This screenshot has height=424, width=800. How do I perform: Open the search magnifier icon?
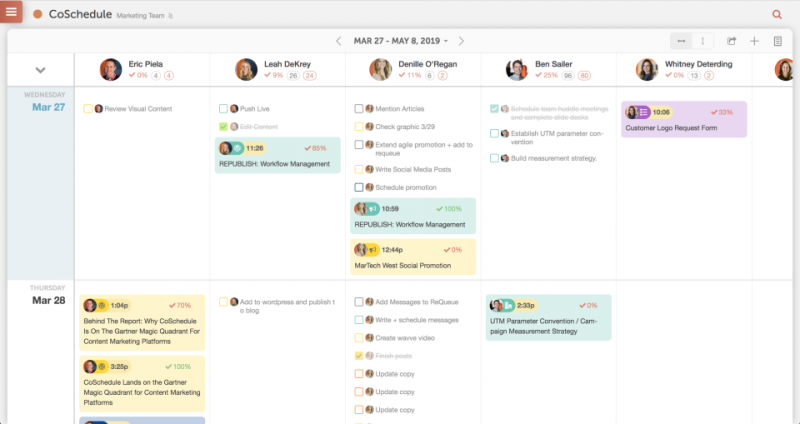[x=777, y=14]
